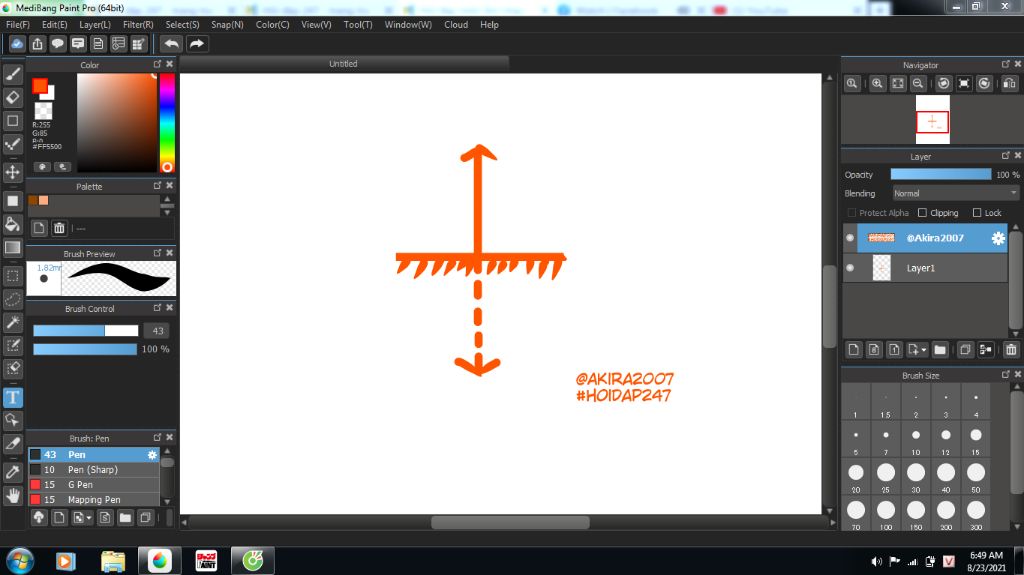1024x575 pixels.
Task: Open File Explorer from taskbar
Action: pos(113,561)
